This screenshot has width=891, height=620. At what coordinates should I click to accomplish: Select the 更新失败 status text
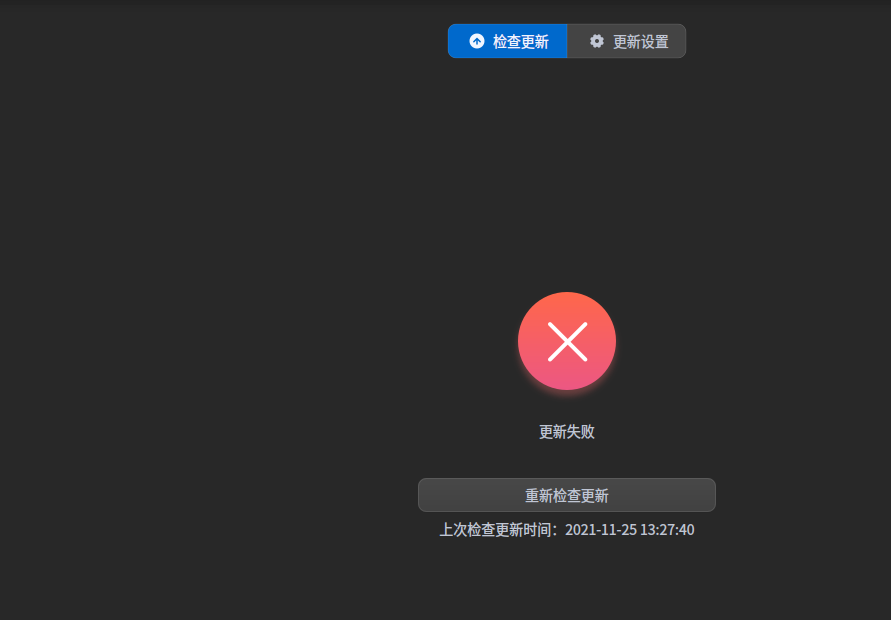(567, 432)
